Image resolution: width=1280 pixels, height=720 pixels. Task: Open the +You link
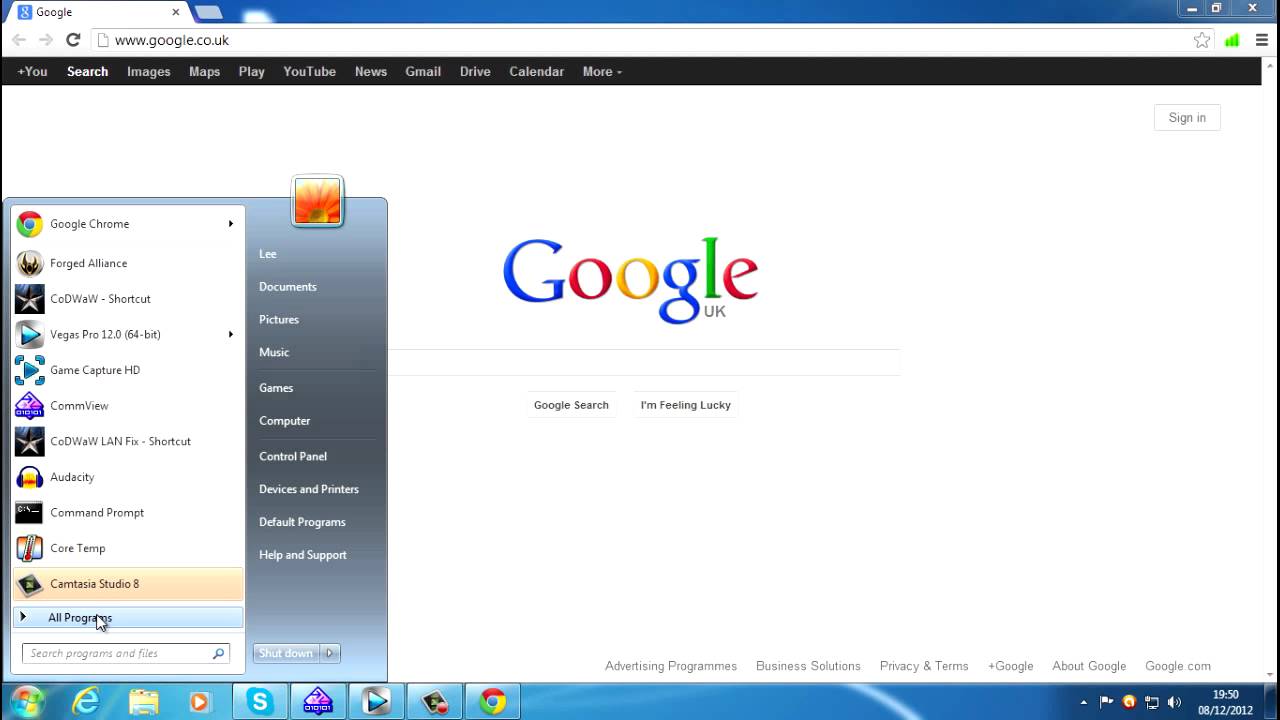click(x=32, y=72)
